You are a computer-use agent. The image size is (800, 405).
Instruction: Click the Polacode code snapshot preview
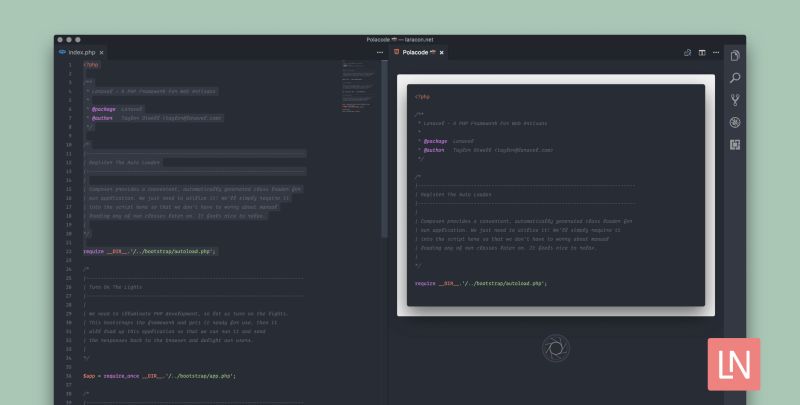[556, 195]
